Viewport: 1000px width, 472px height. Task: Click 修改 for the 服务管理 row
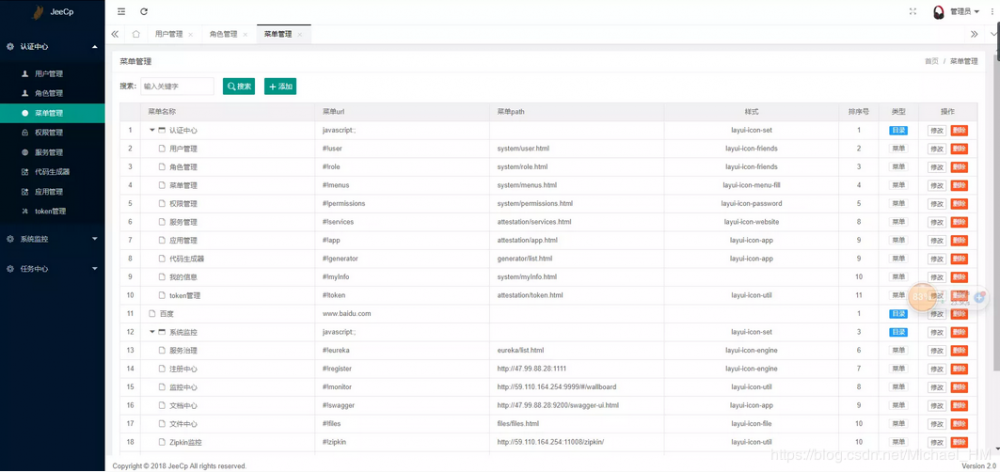tap(936, 222)
